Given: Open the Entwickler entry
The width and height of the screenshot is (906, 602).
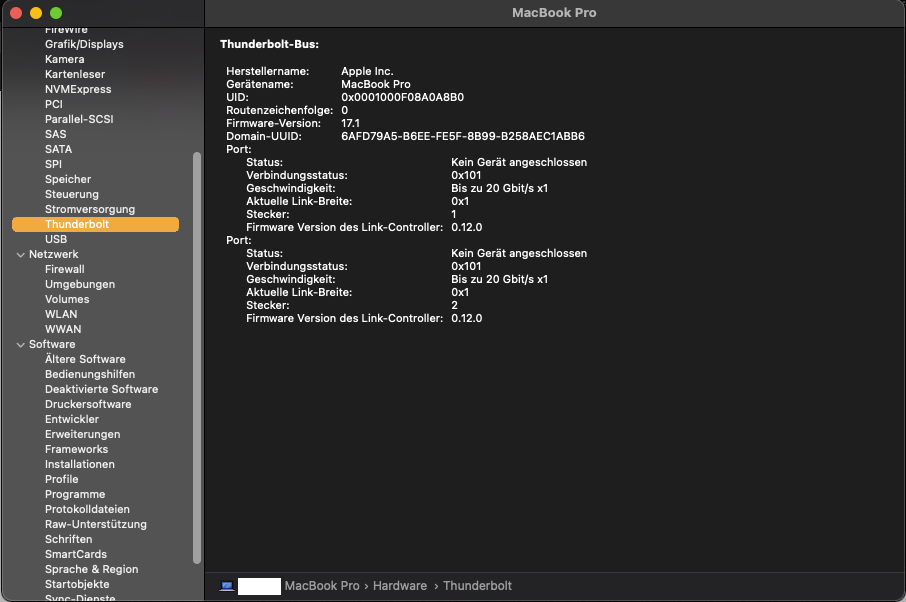Looking at the screenshot, I should [x=72, y=420].
